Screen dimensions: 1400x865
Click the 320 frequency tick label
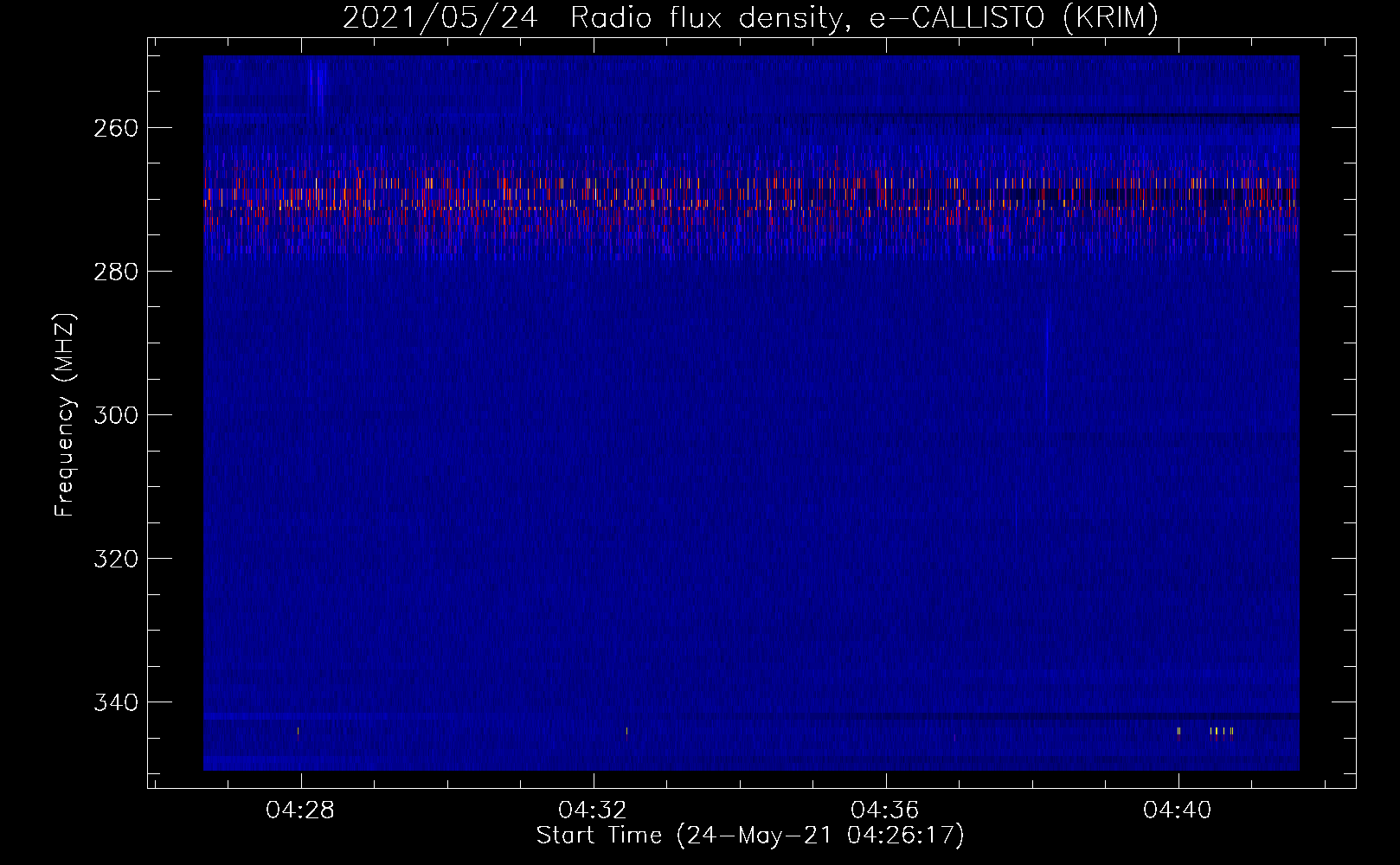[115, 559]
